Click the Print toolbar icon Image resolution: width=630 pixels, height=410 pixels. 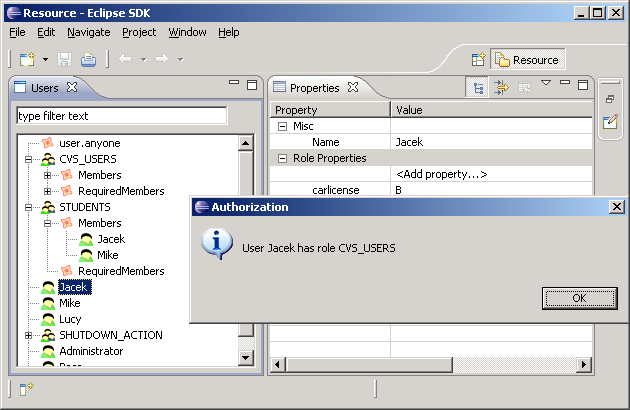(x=88, y=60)
